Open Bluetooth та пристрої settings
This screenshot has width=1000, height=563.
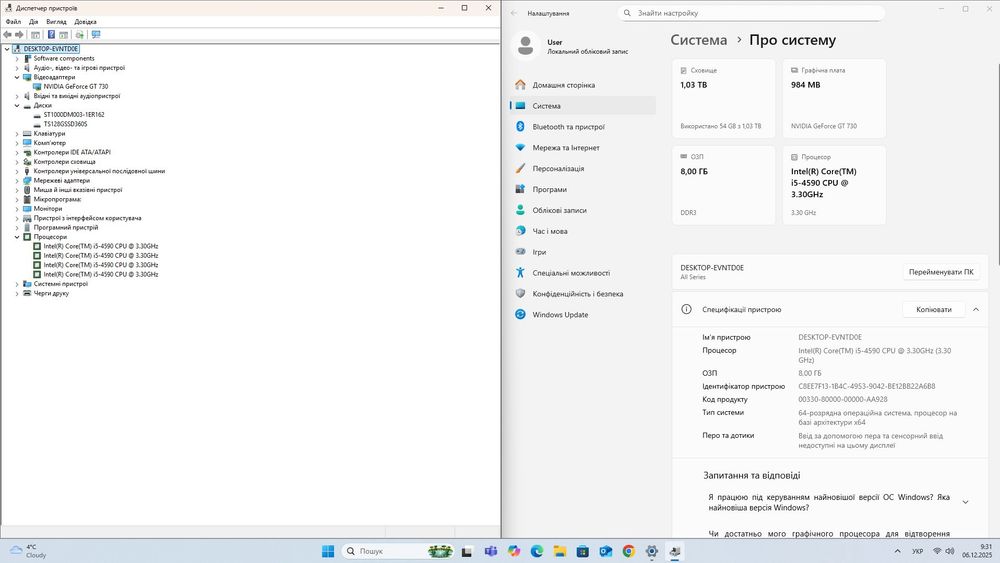[x=583, y=127]
